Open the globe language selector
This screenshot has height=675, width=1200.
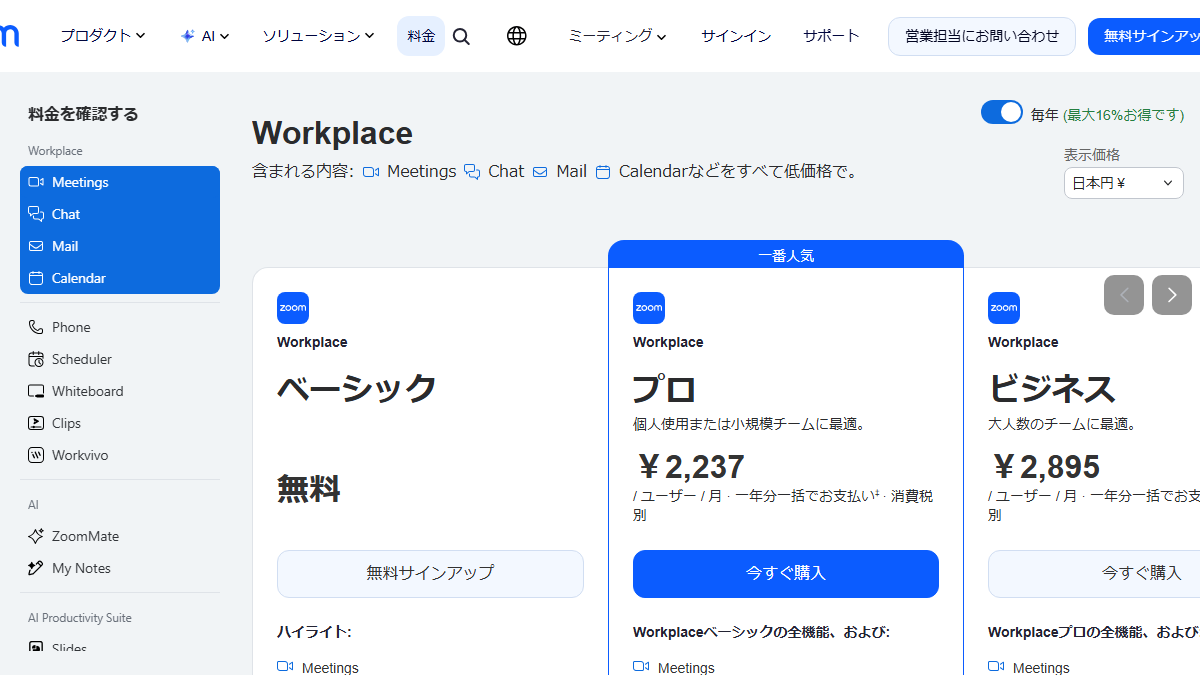pos(517,36)
